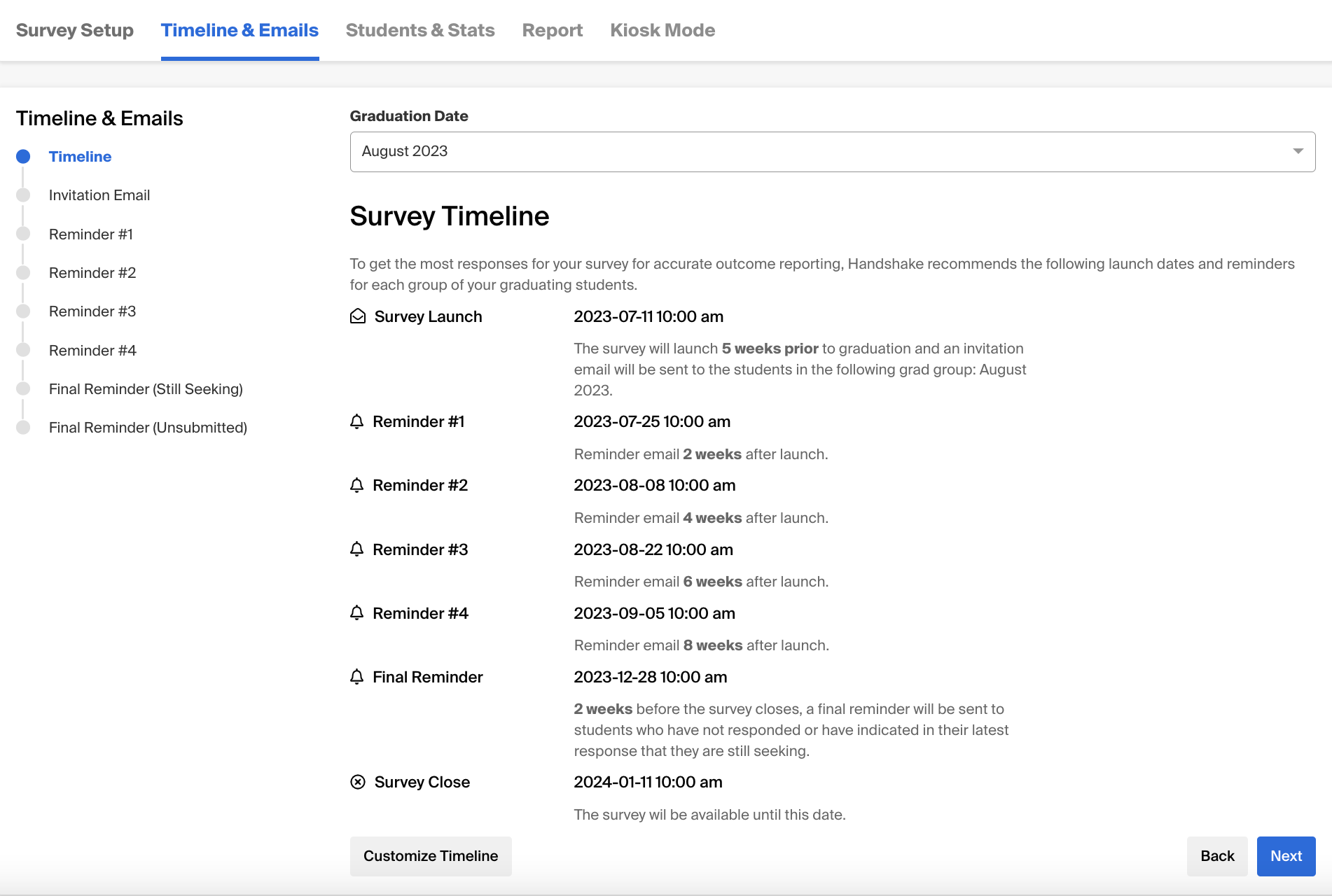This screenshot has height=896, width=1332.
Task: Switch to the Survey Setup tab
Action: tap(75, 30)
